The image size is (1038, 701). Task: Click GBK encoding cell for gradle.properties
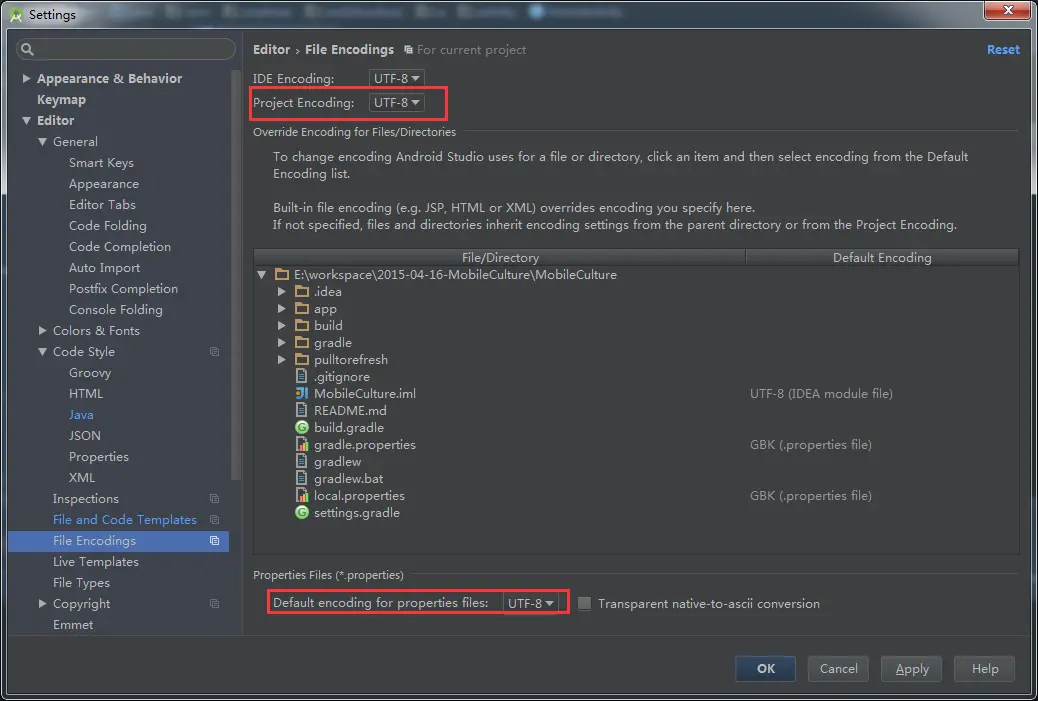pyautogui.click(x=810, y=445)
